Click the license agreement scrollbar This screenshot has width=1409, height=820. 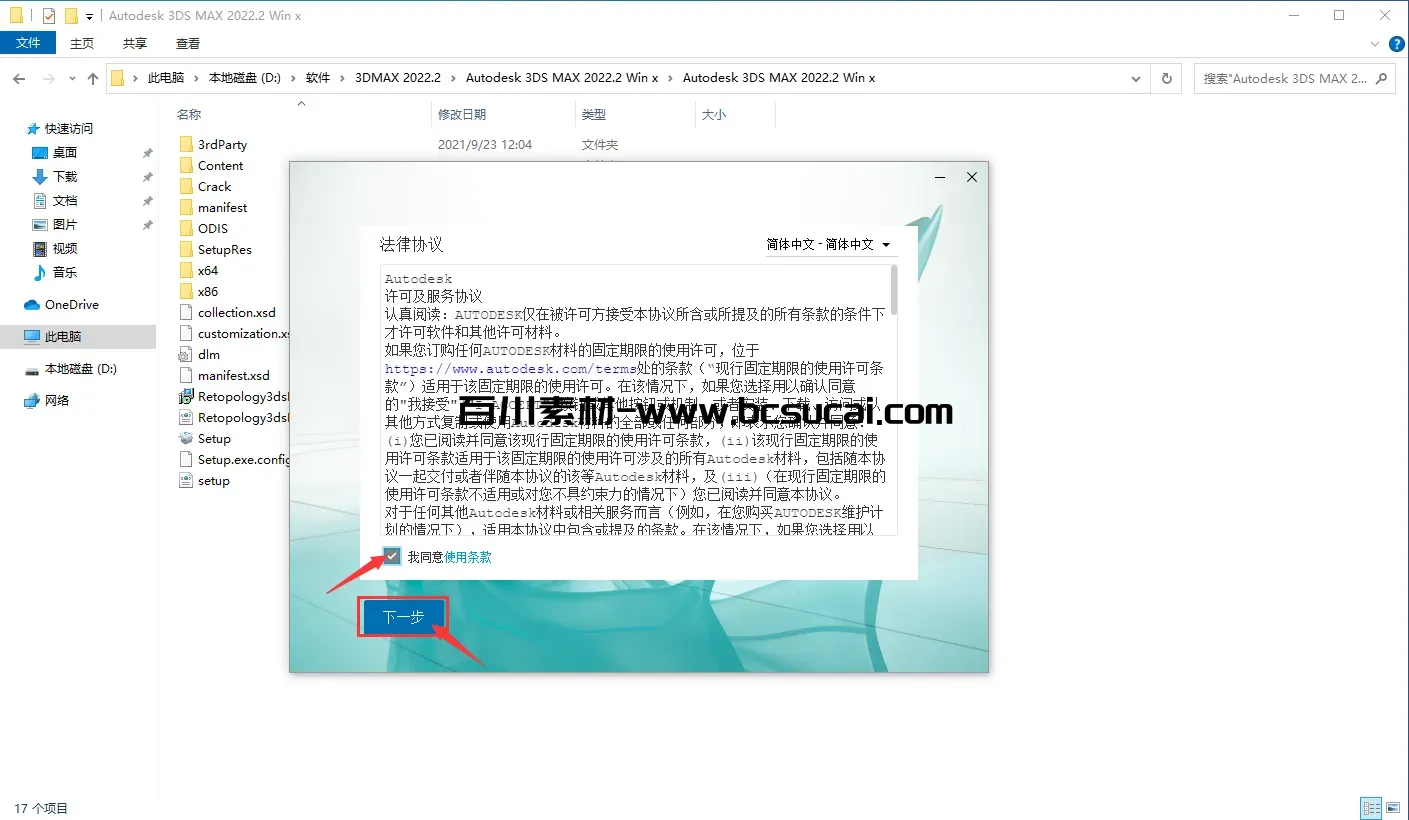[893, 400]
